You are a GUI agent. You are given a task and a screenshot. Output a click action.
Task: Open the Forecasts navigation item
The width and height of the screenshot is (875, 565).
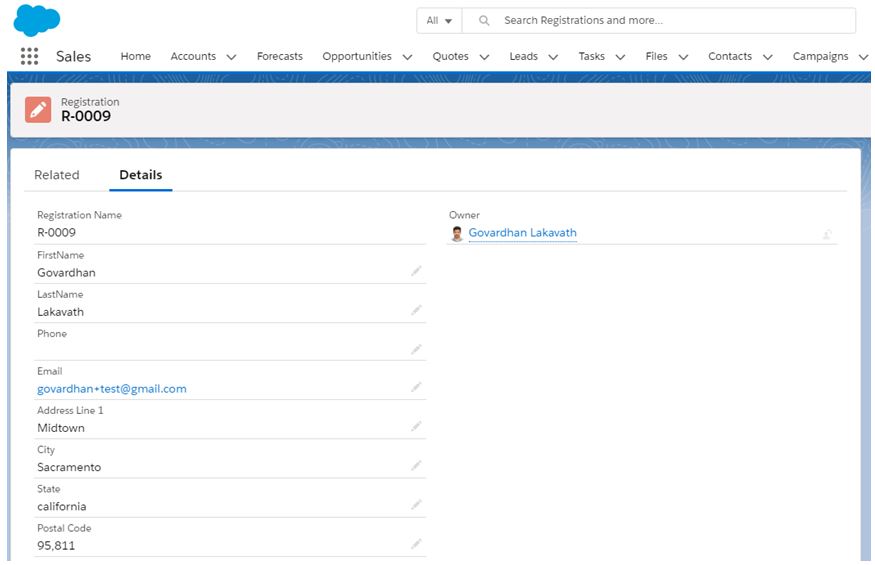pyautogui.click(x=280, y=56)
